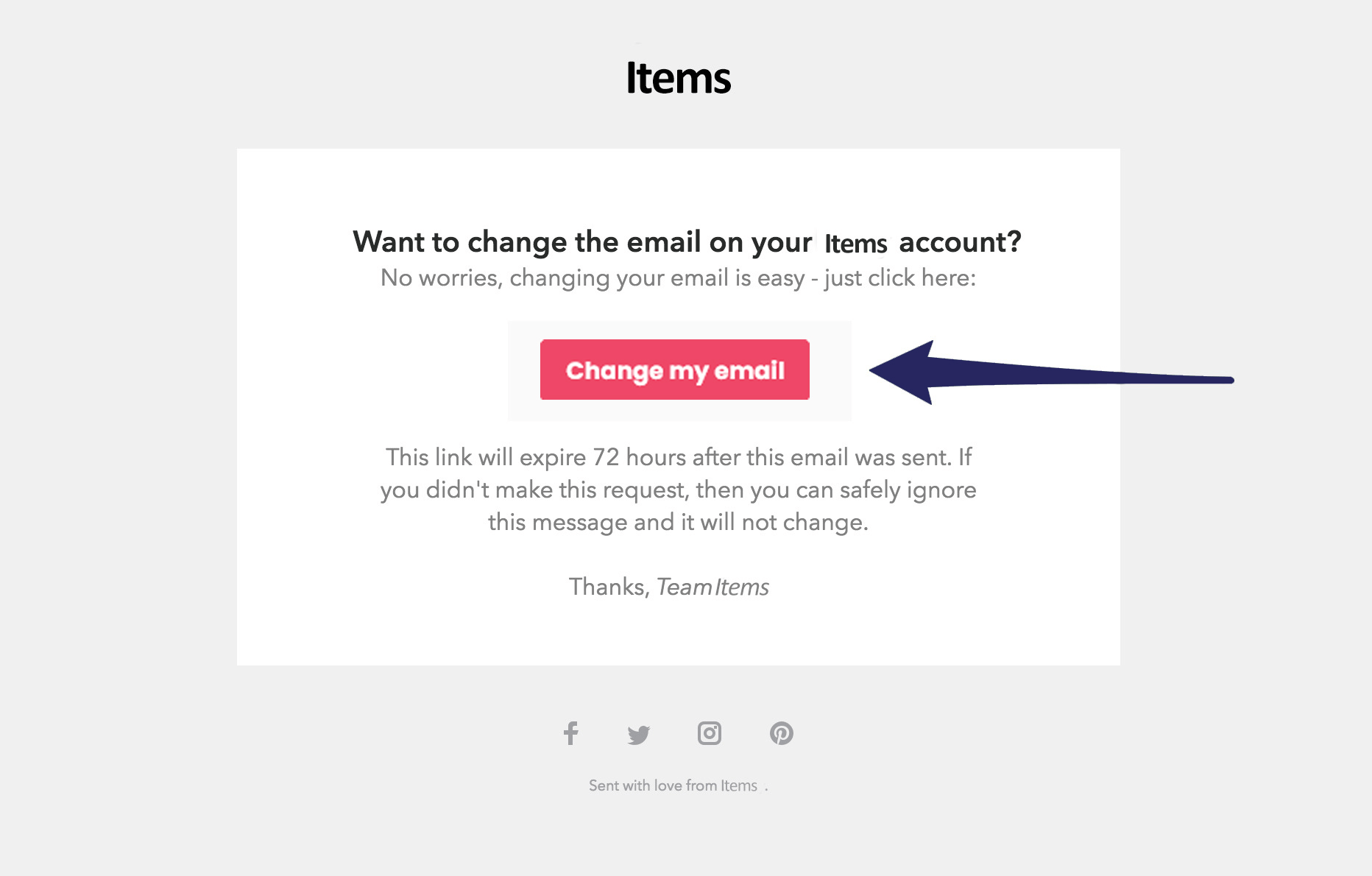Screen dimensions: 1372x876
Task: Click the "Sent with love from Items" footer
Action: click(673, 785)
